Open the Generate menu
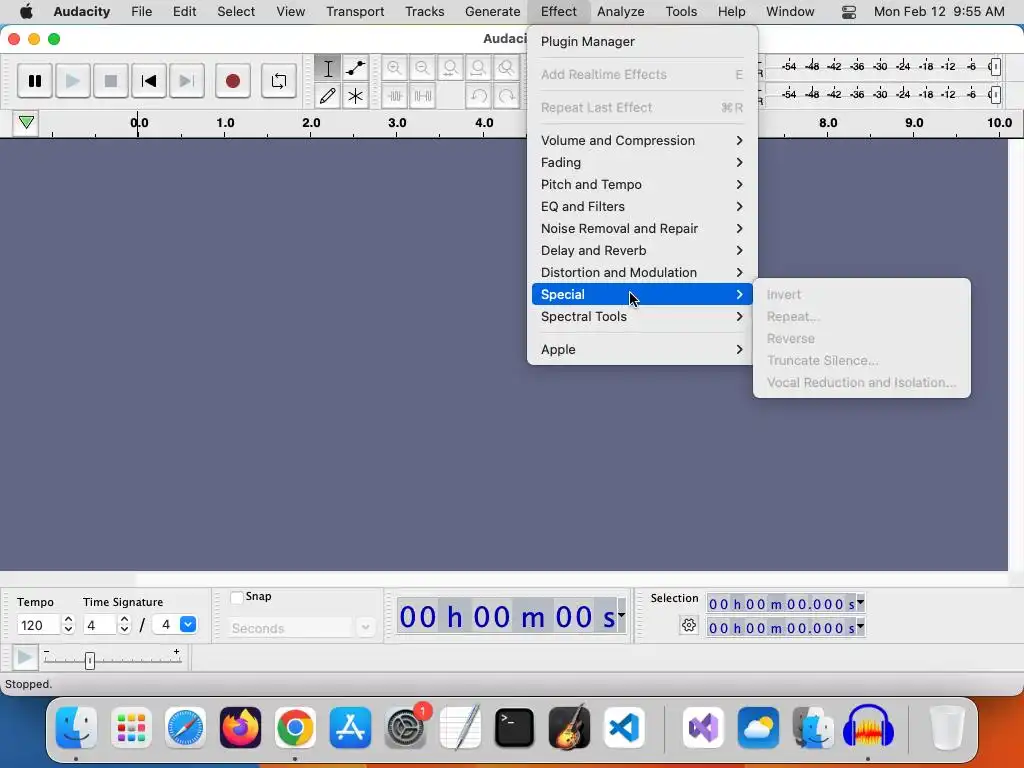 pyautogui.click(x=492, y=11)
